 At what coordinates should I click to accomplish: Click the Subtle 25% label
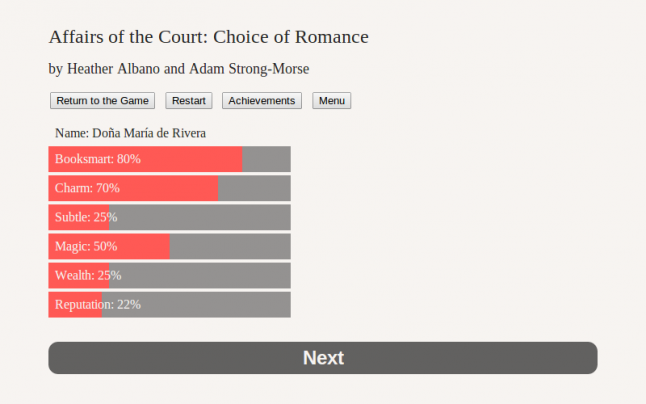coord(86,217)
